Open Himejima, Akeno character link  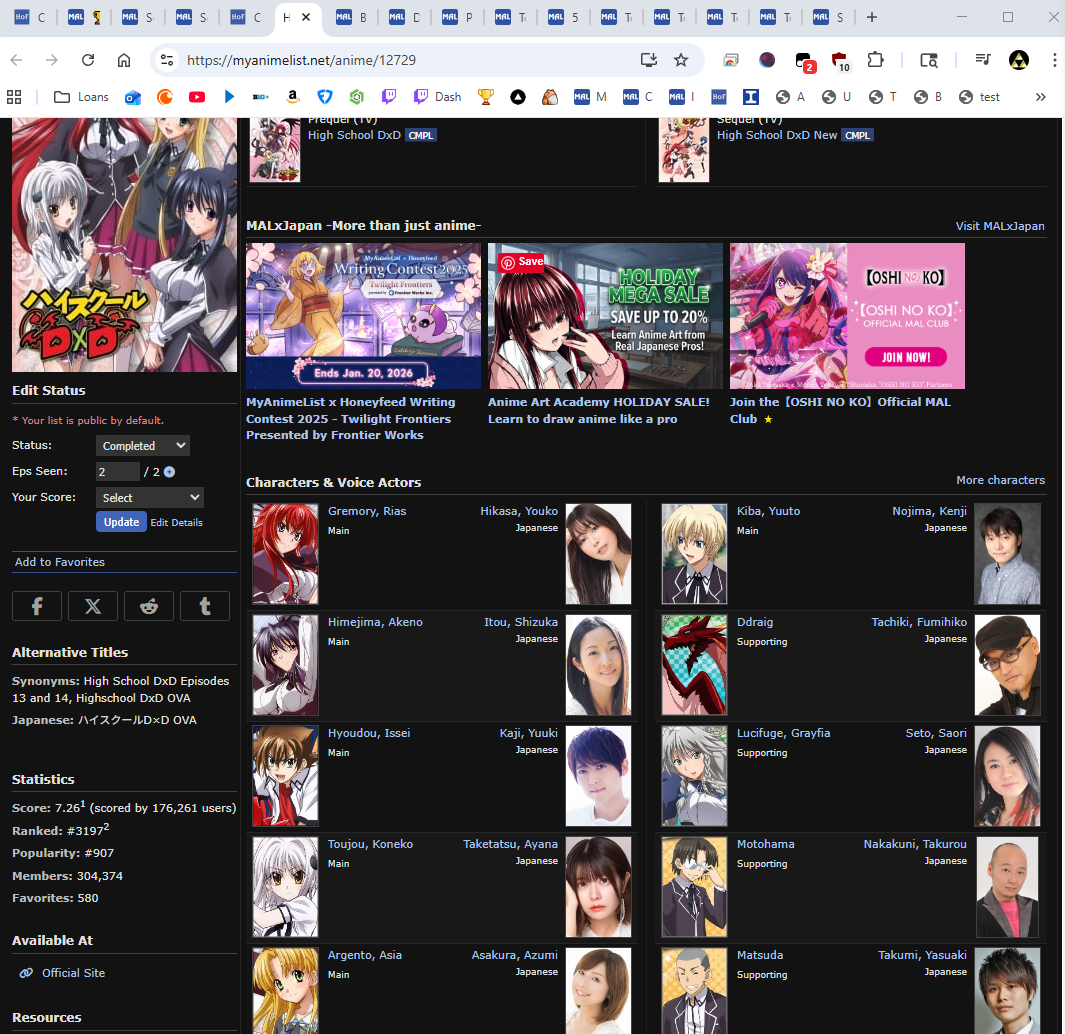pyautogui.click(x=375, y=622)
